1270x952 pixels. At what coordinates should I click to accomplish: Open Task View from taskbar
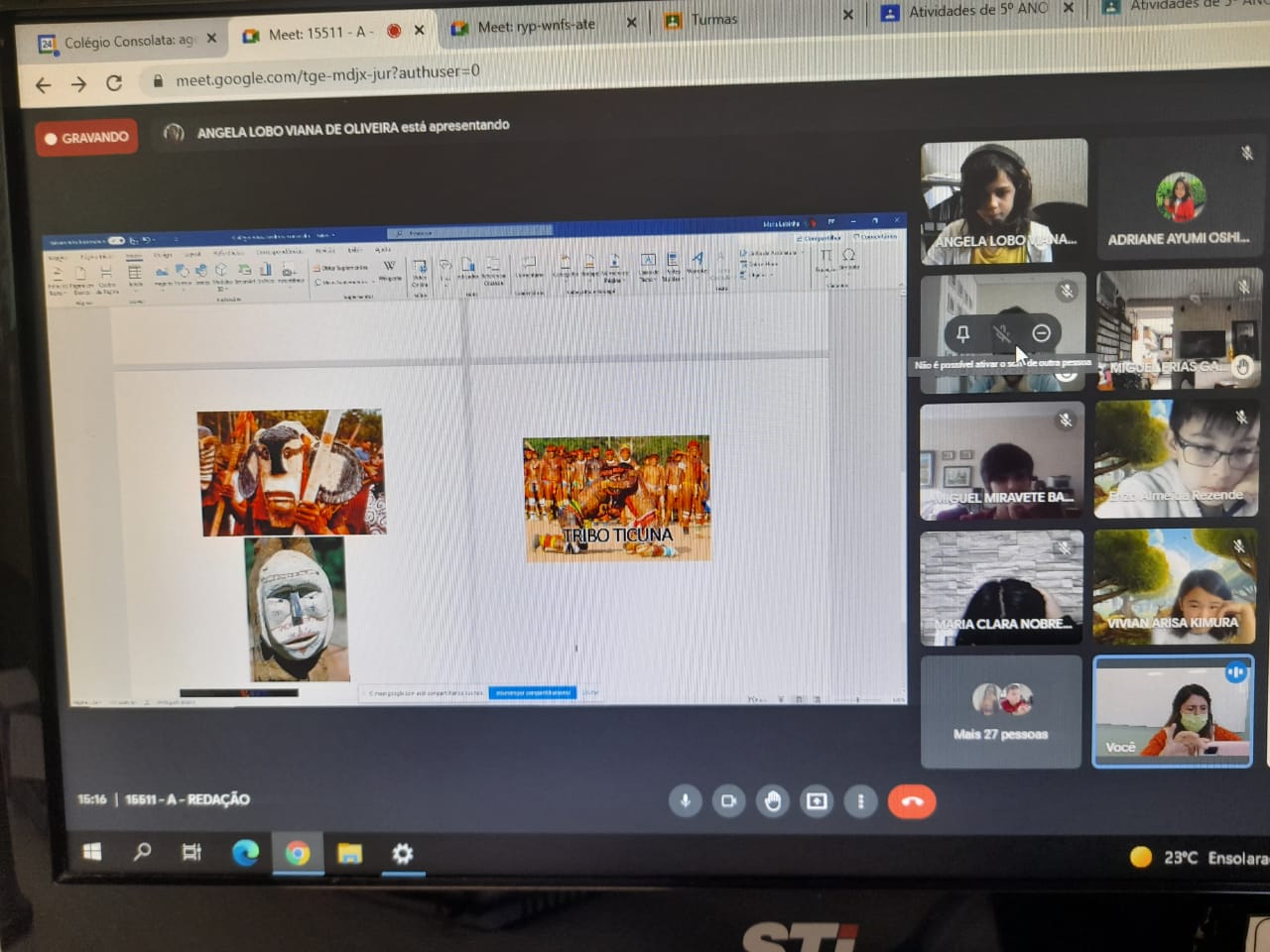[191, 852]
